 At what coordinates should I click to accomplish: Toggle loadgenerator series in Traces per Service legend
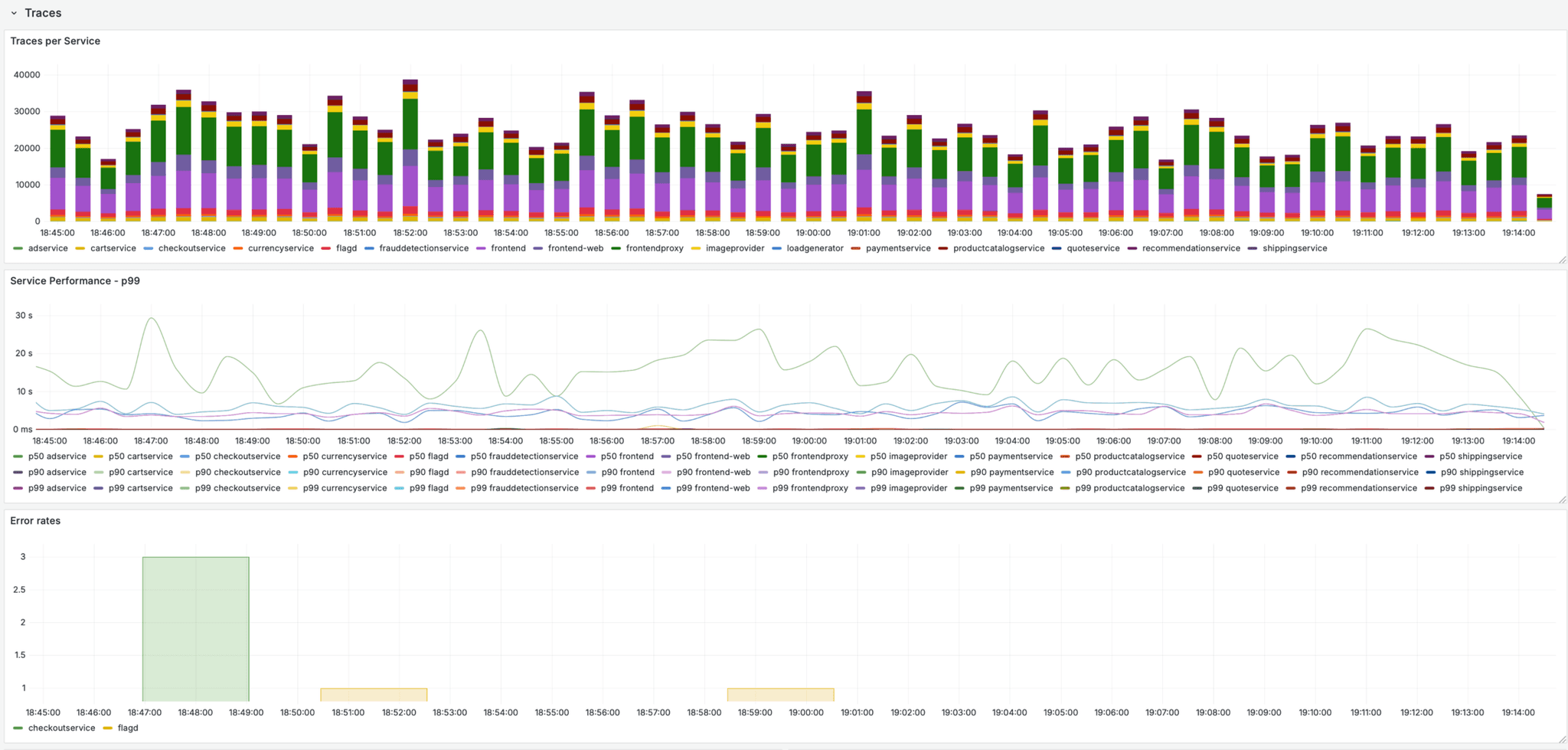pos(815,248)
